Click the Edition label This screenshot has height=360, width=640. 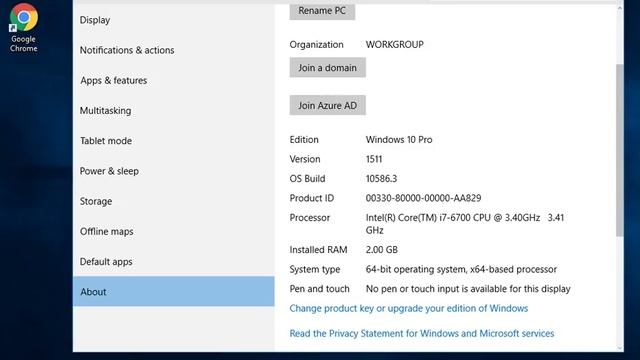point(304,140)
